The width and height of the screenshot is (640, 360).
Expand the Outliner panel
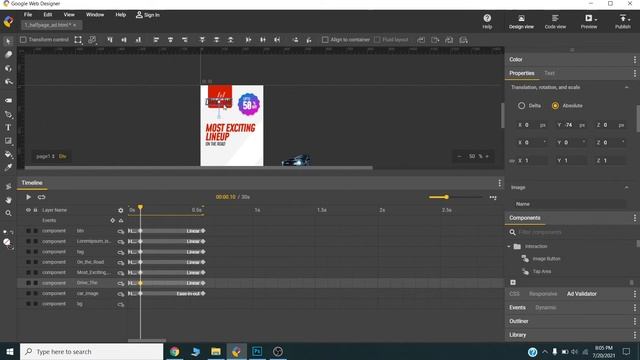coord(518,321)
